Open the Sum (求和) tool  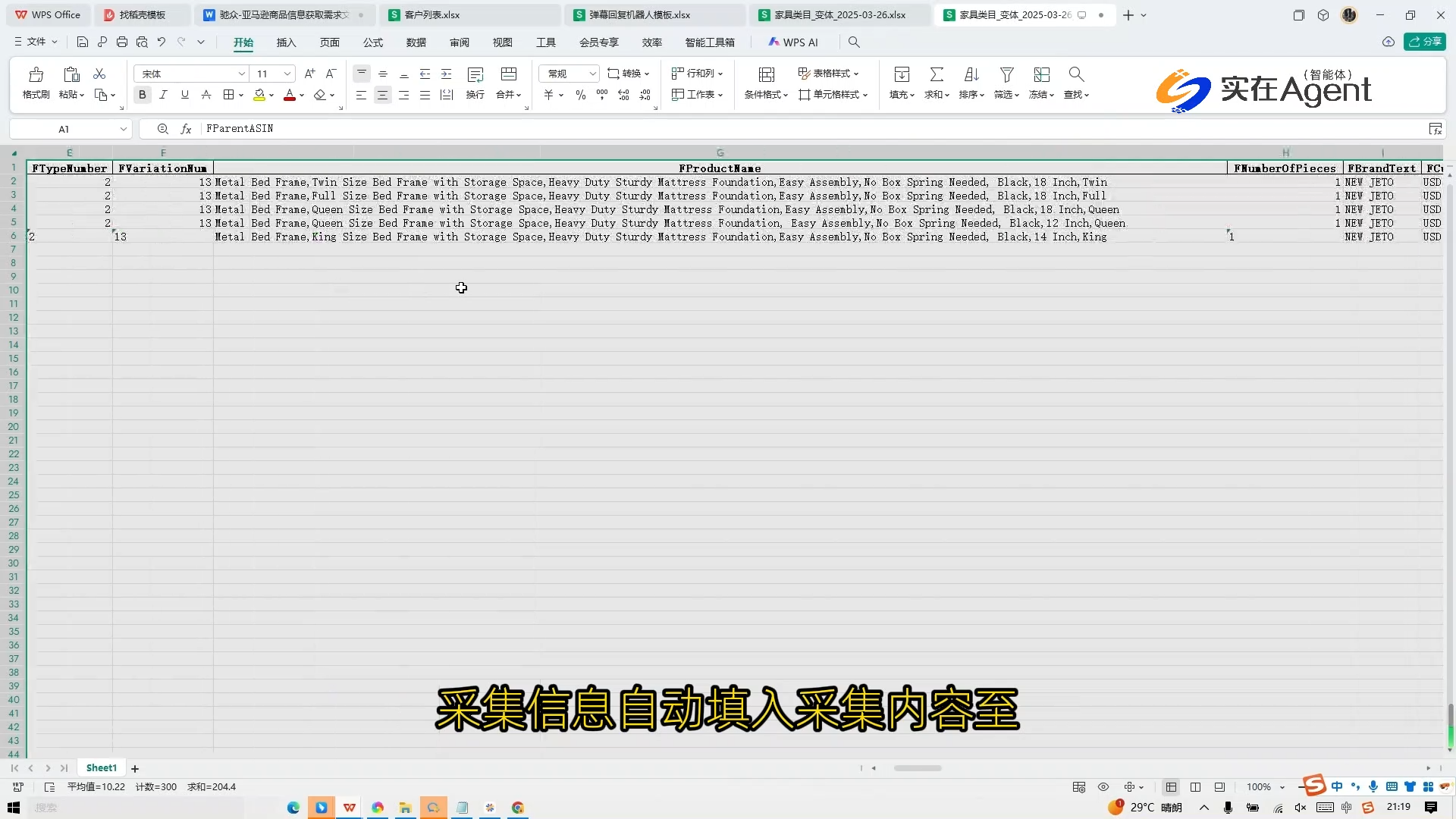pyautogui.click(x=937, y=75)
